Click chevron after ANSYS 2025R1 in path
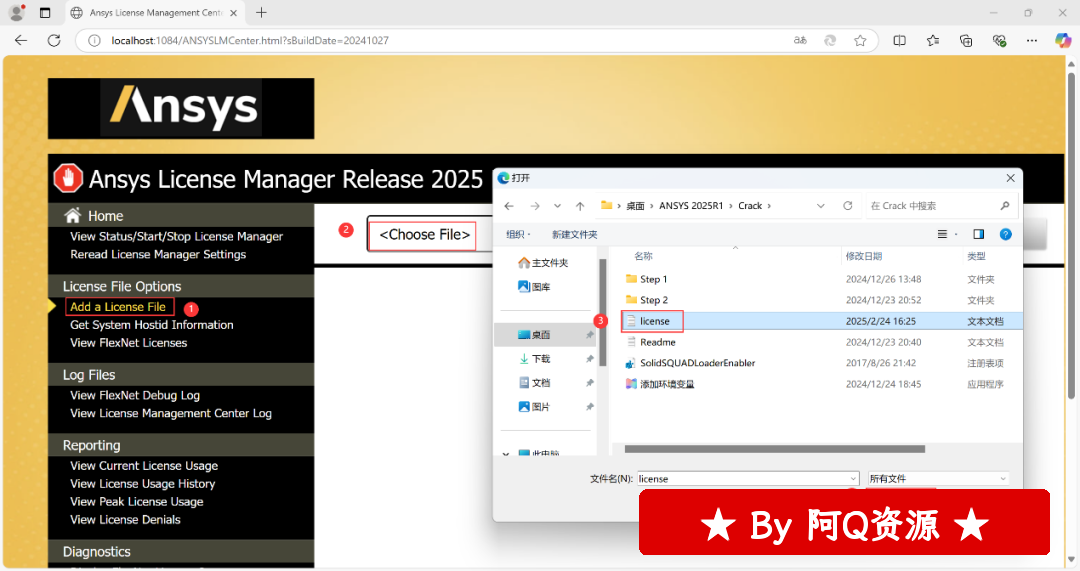 pos(731,206)
